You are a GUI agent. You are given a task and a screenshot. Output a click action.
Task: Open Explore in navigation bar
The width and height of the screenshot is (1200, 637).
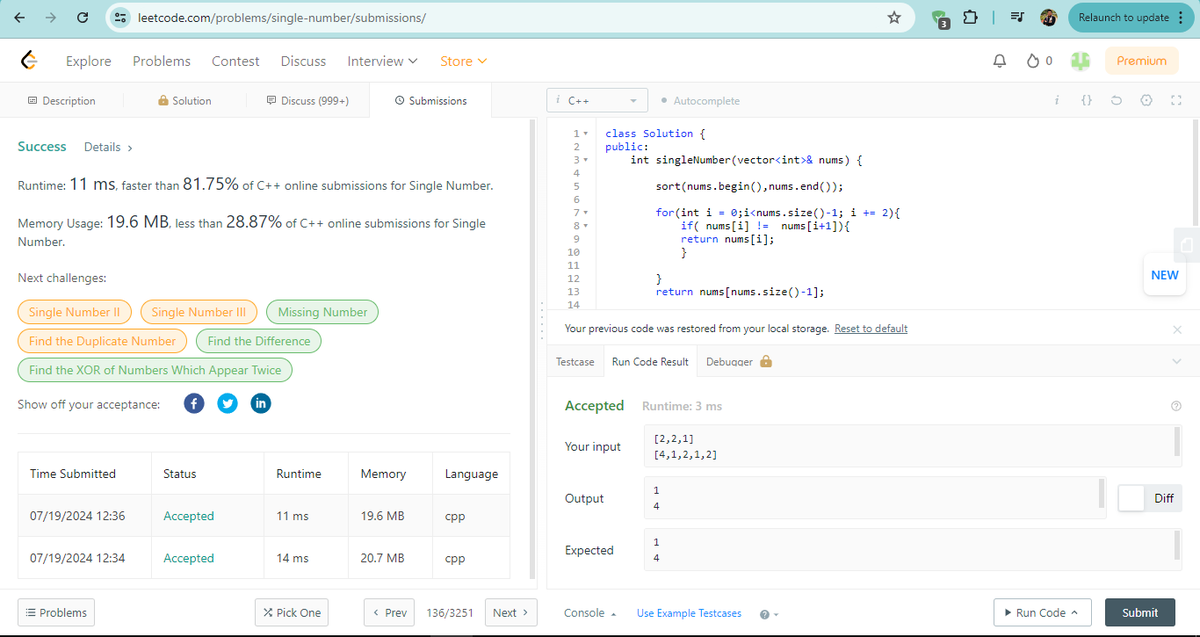pos(88,61)
